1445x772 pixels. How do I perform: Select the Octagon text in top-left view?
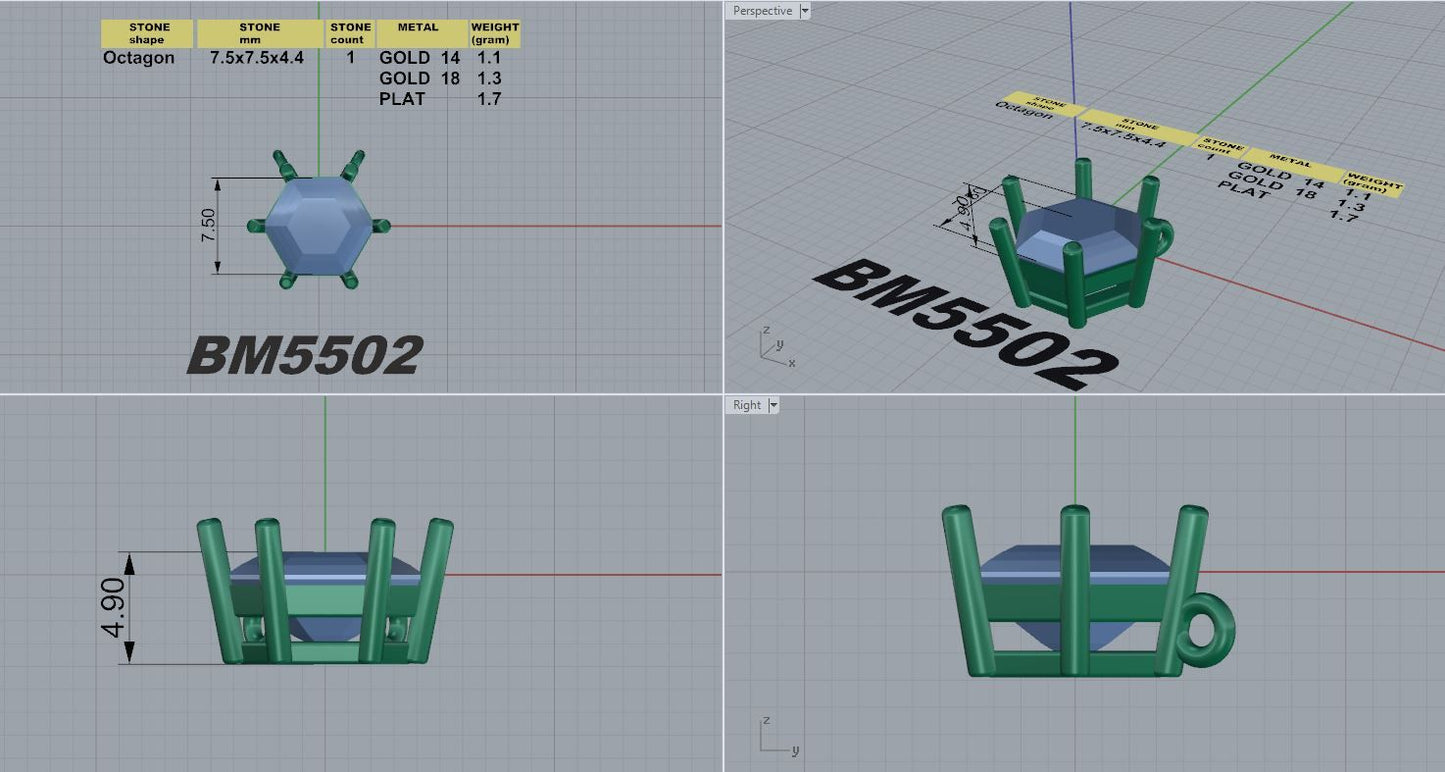(139, 58)
